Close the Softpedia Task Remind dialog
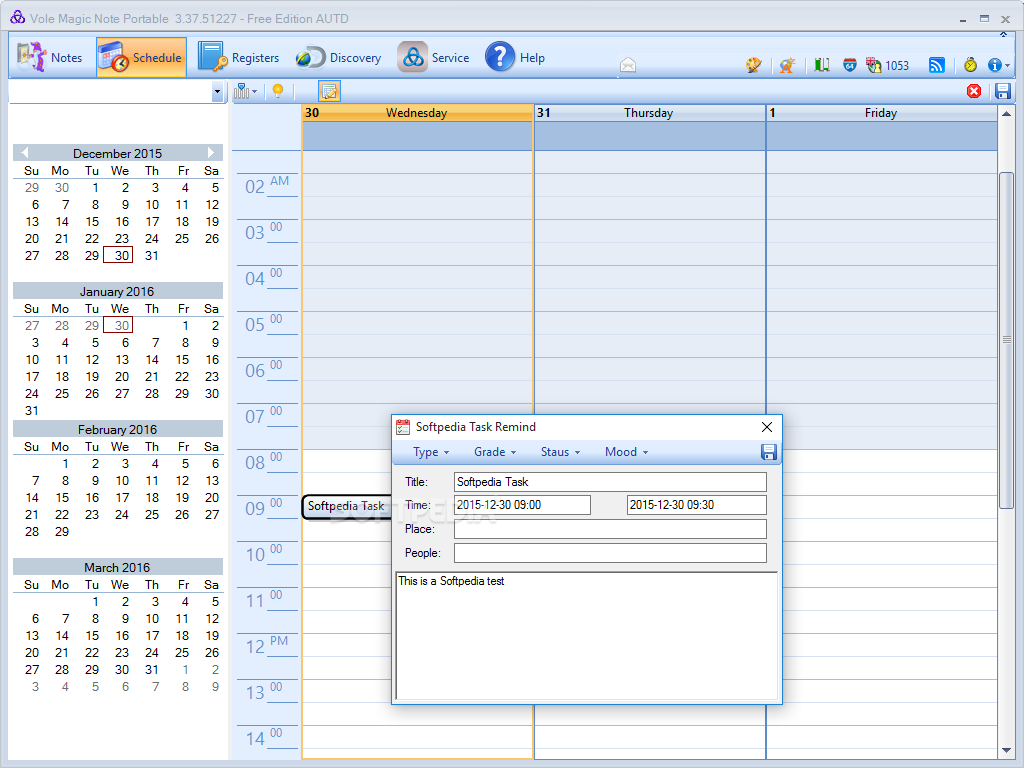This screenshot has height=768, width=1024. pyautogui.click(x=767, y=426)
